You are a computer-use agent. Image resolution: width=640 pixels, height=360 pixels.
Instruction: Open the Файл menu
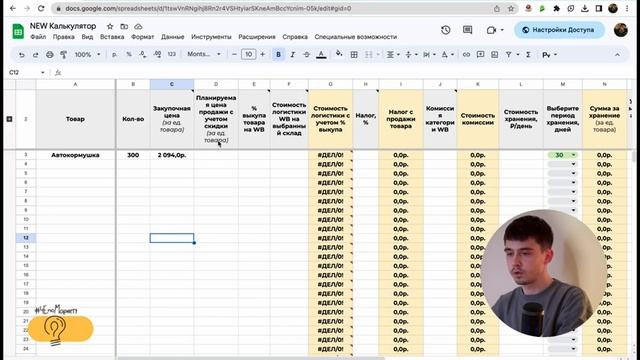coord(38,37)
